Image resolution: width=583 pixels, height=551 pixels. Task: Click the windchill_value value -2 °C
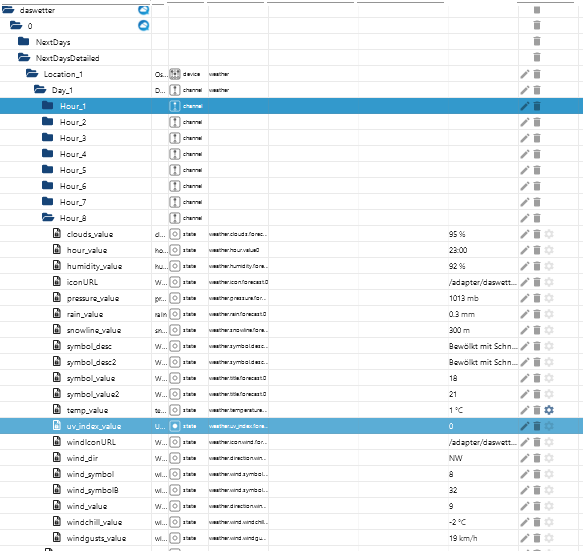coord(457,522)
